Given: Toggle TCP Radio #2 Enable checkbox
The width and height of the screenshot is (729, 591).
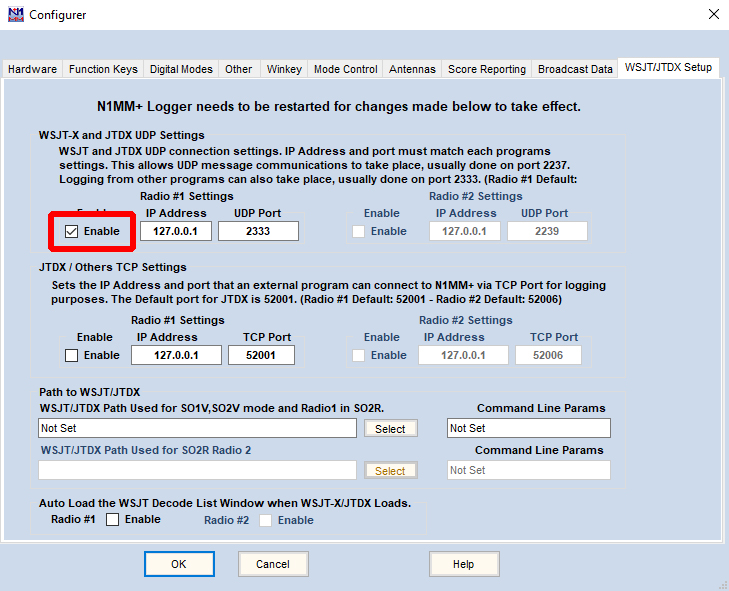Looking at the screenshot, I should pos(358,355).
